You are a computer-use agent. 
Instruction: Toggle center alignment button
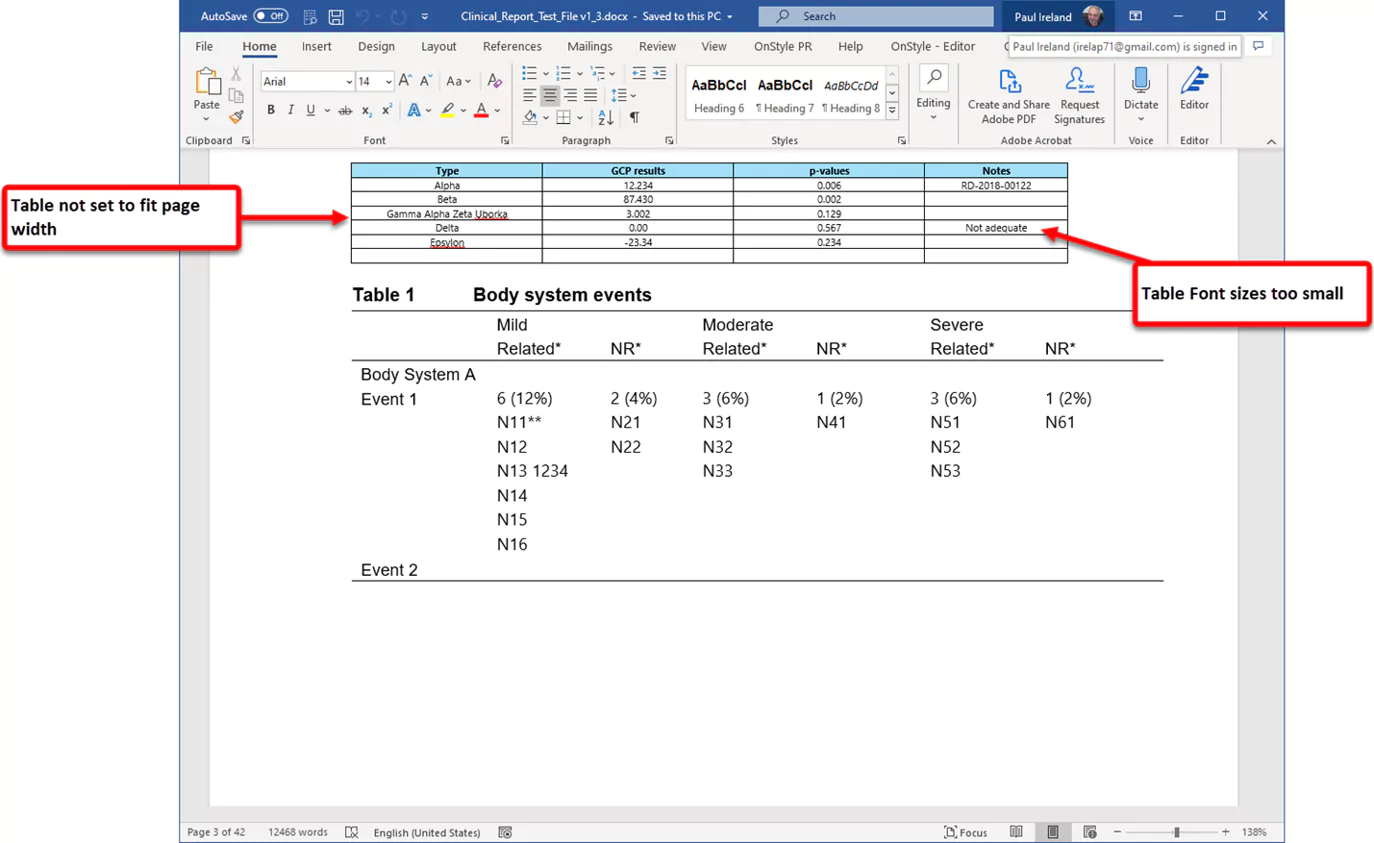coord(550,95)
